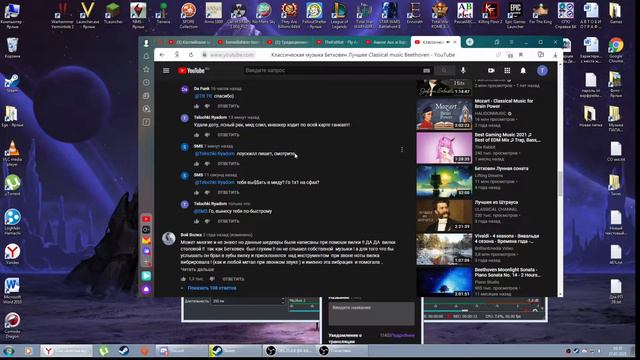
Task: Open Recycle Bin desktop icon
Action: click(13, 48)
